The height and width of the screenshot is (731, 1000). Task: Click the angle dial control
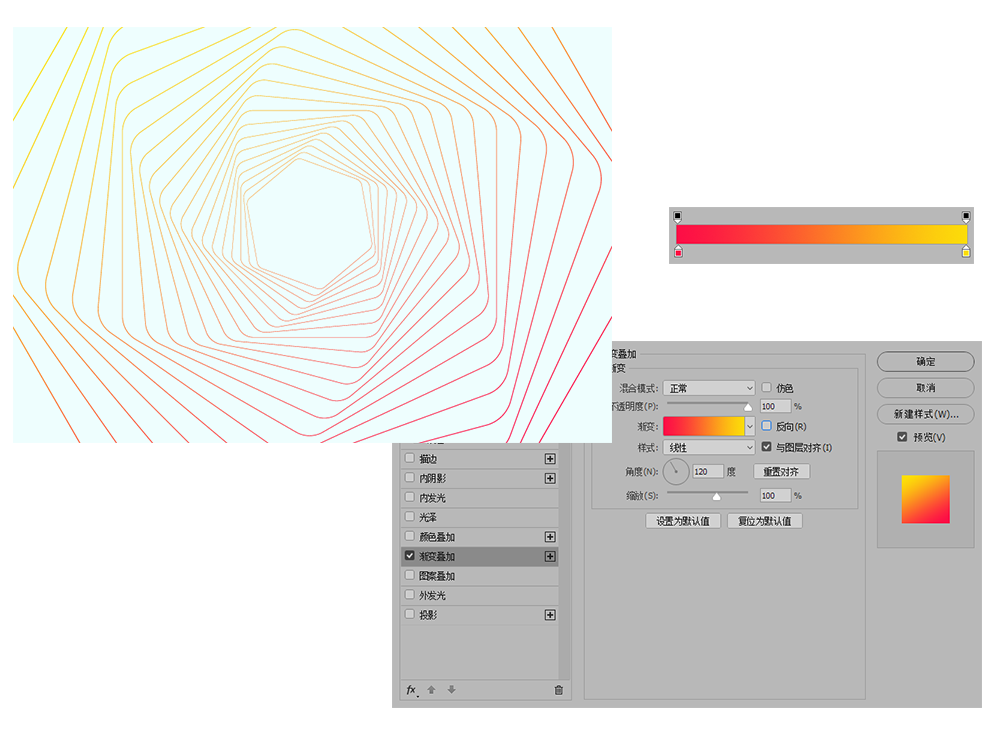click(x=676, y=472)
